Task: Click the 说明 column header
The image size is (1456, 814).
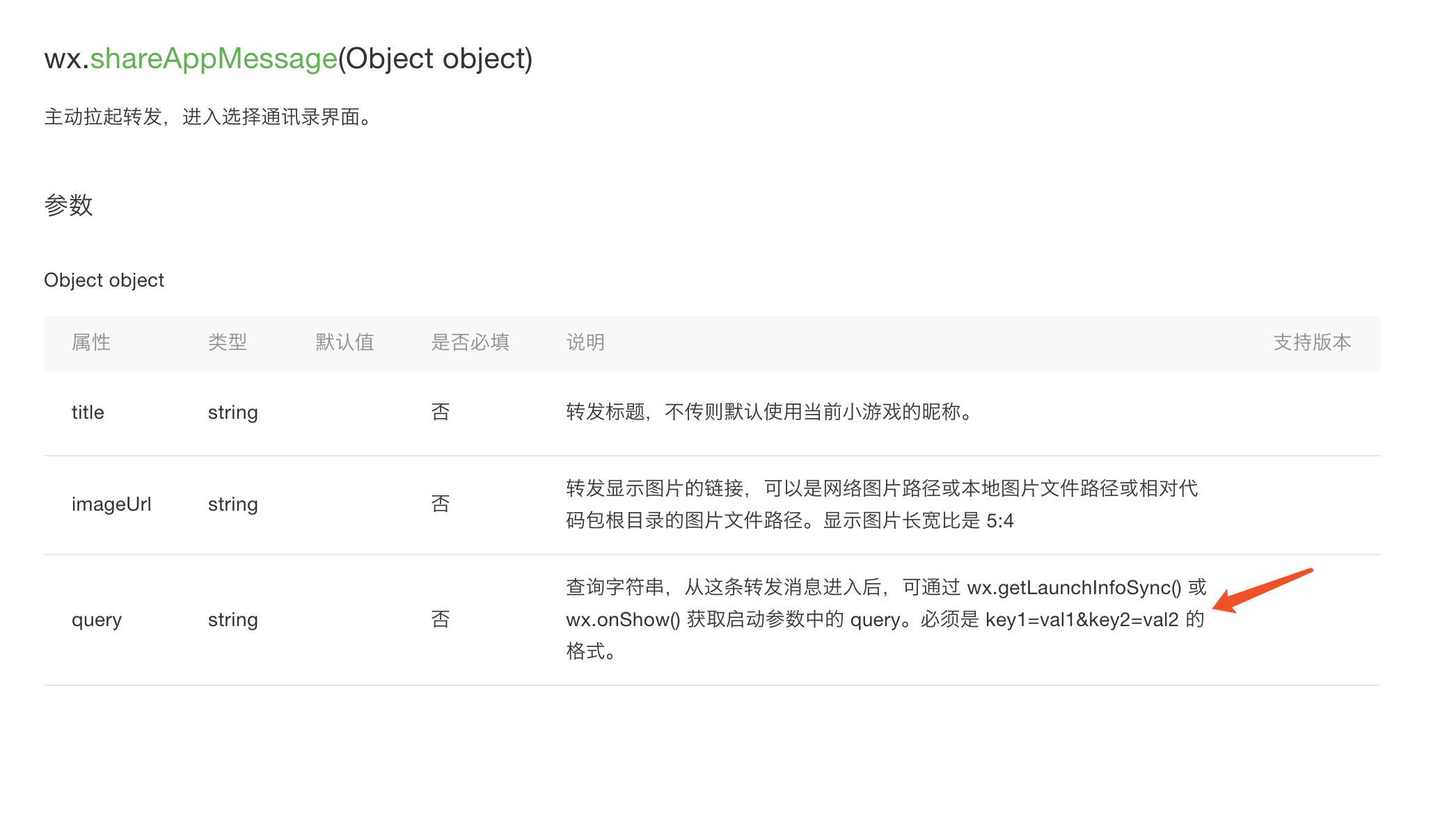Action: click(x=585, y=342)
